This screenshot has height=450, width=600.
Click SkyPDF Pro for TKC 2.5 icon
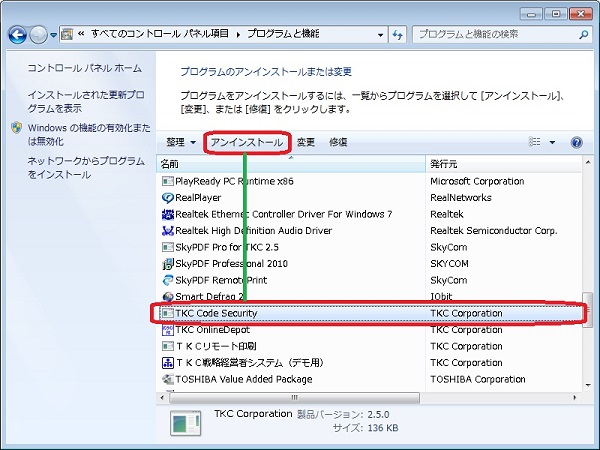[167, 247]
